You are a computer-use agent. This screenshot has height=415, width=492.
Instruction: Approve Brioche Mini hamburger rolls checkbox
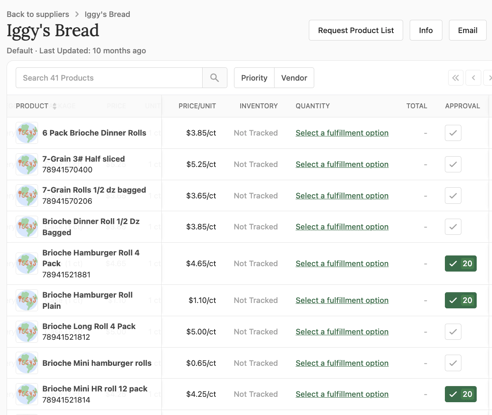[x=453, y=363]
